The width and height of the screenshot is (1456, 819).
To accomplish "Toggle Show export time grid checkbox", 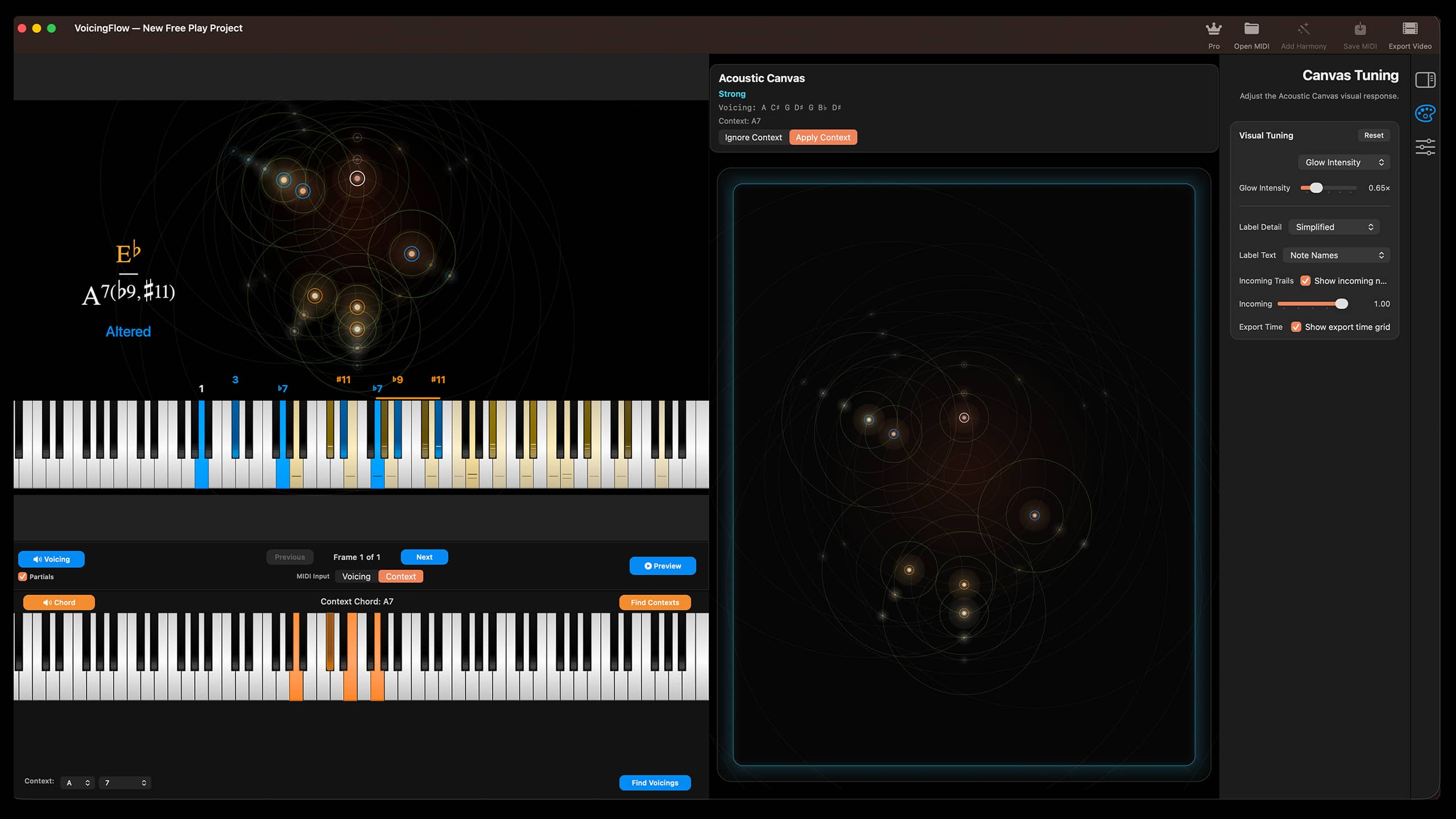I will click(1296, 327).
